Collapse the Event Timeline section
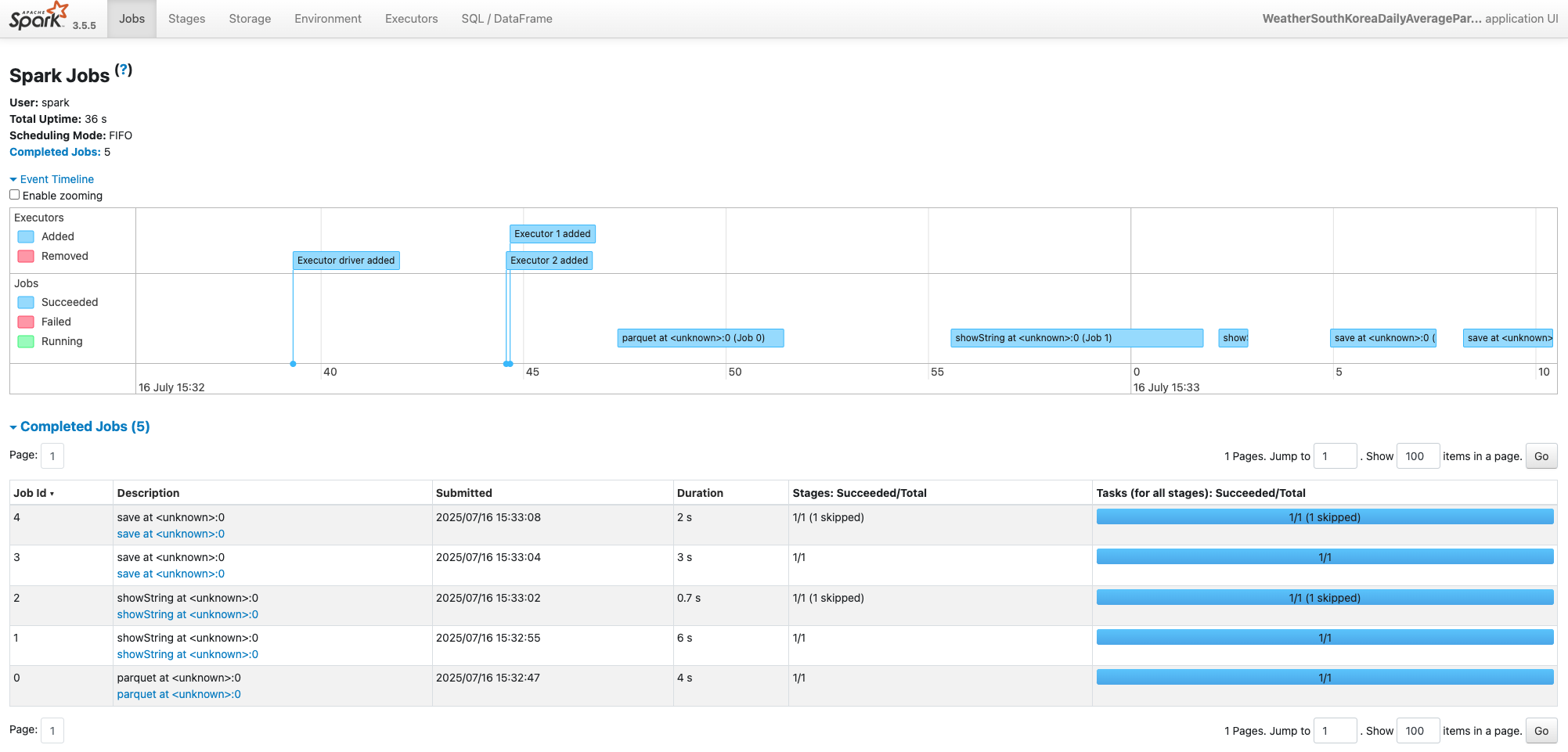 pyautogui.click(x=52, y=179)
